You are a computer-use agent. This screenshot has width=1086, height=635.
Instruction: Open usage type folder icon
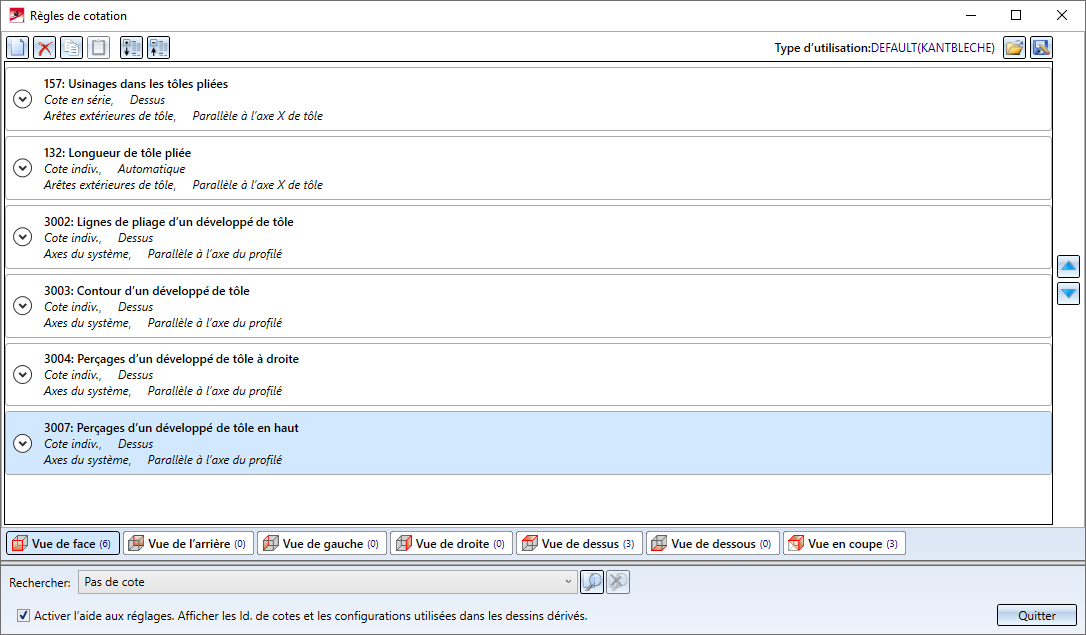coord(1015,48)
